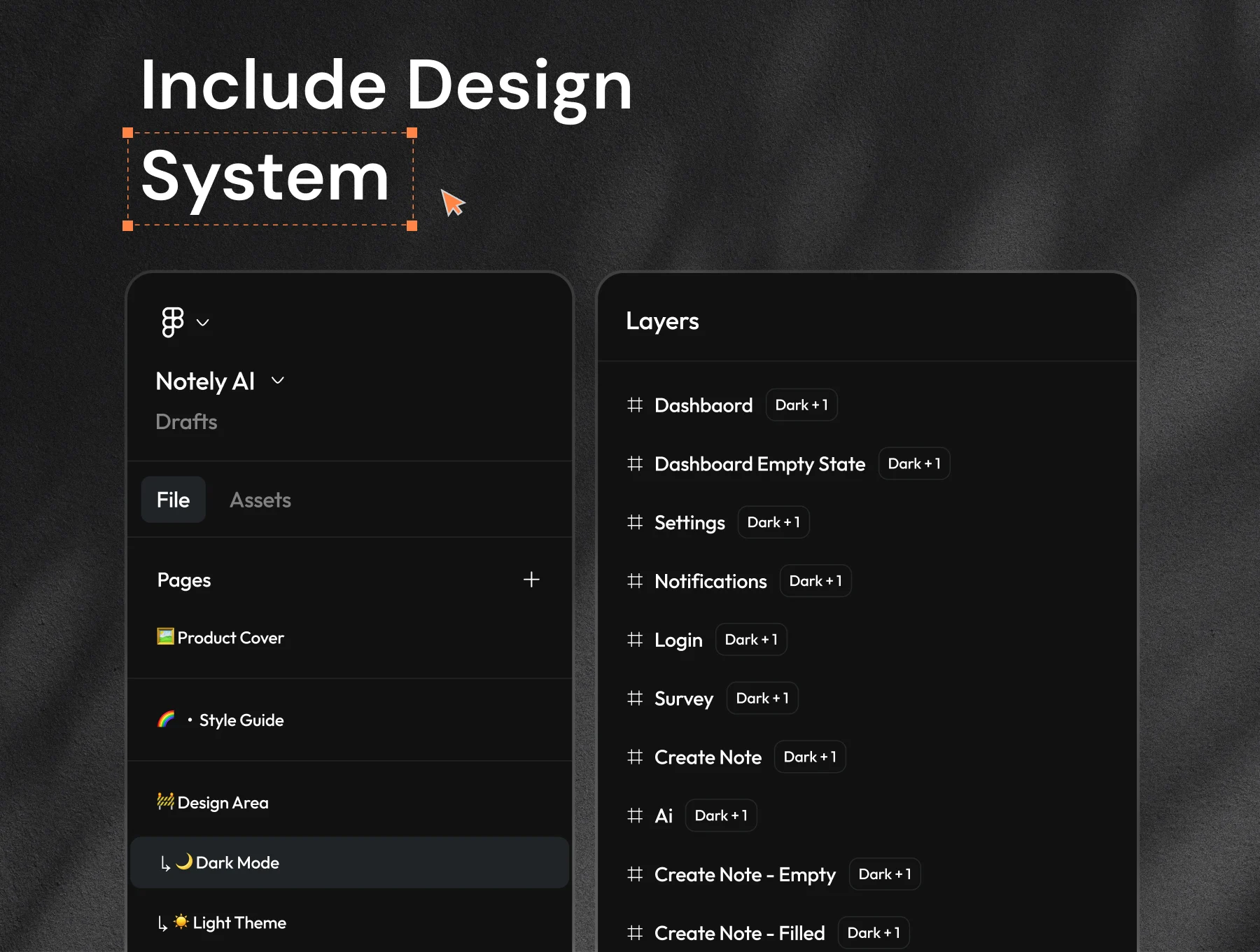The height and width of the screenshot is (952, 1260).
Task: Select the Create Note - Filled layer
Action: coord(739,933)
